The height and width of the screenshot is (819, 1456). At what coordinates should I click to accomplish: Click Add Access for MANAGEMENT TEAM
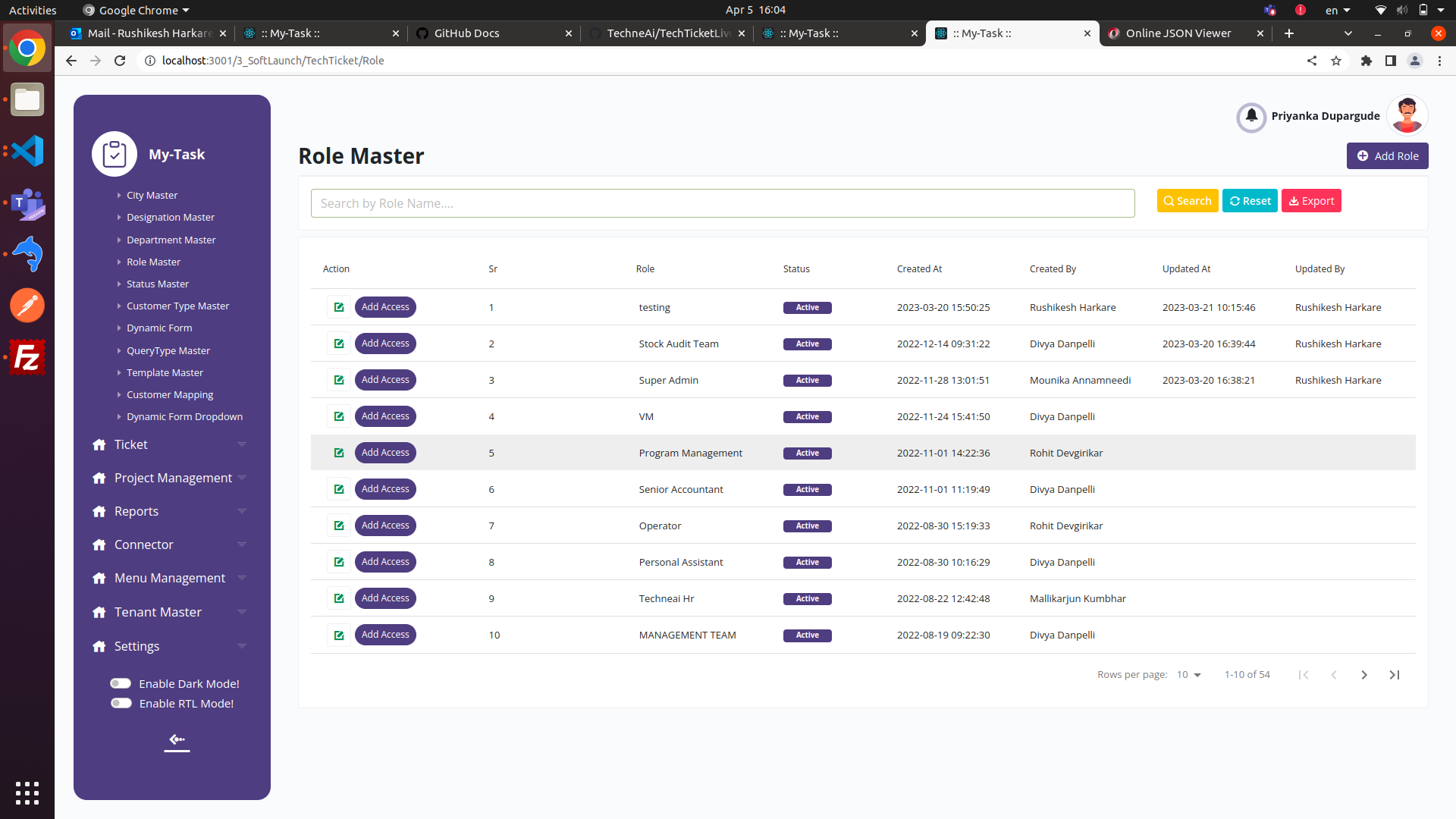pyautogui.click(x=385, y=635)
